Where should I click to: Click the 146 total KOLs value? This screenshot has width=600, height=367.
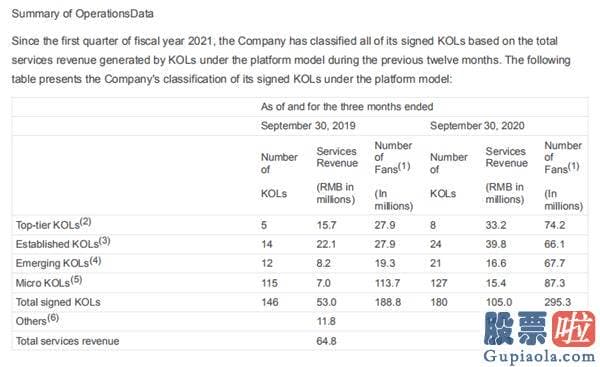[270, 302]
